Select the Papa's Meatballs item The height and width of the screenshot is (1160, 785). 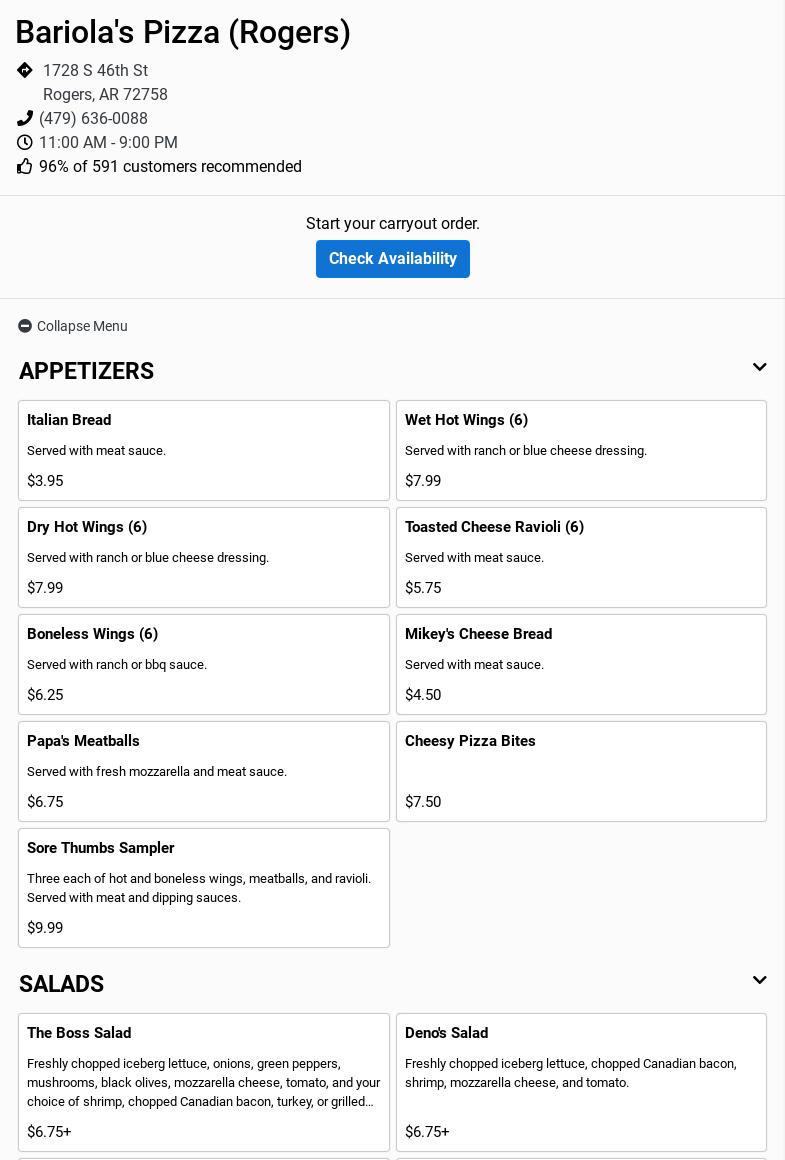coord(203,771)
